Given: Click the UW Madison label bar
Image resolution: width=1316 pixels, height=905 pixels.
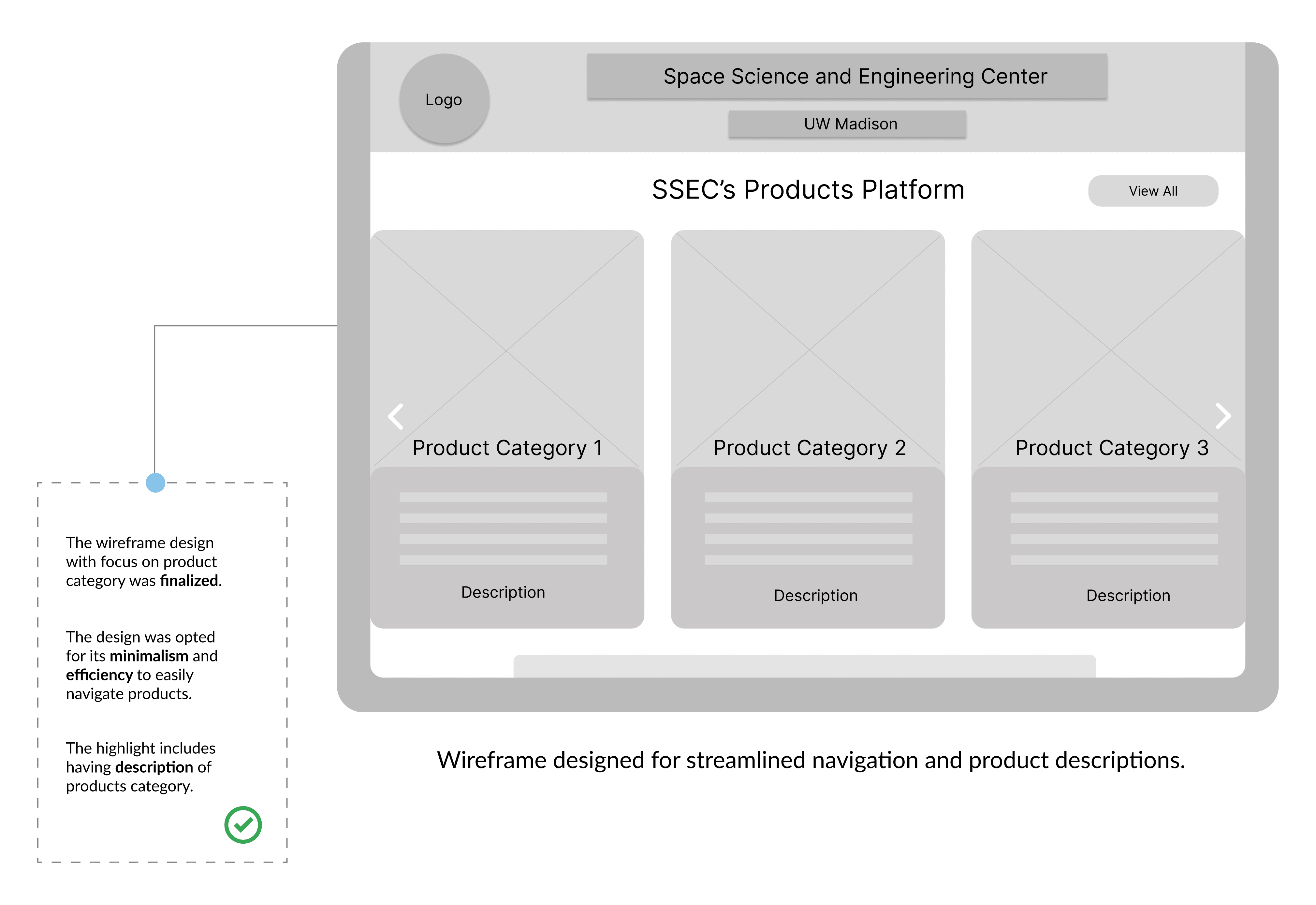Looking at the screenshot, I should [847, 124].
